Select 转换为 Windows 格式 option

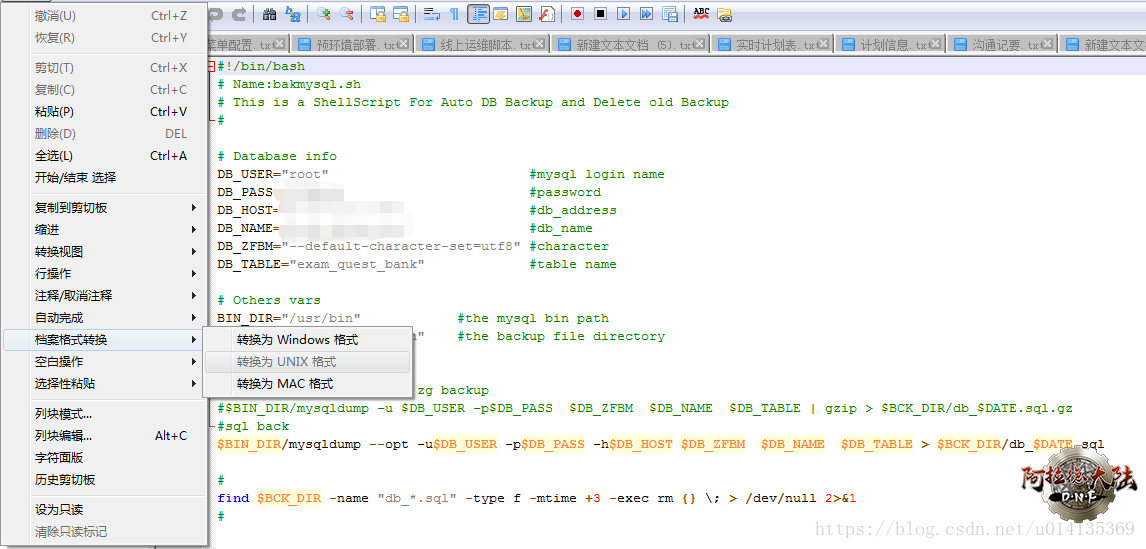pyautogui.click(x=297, y=340)
